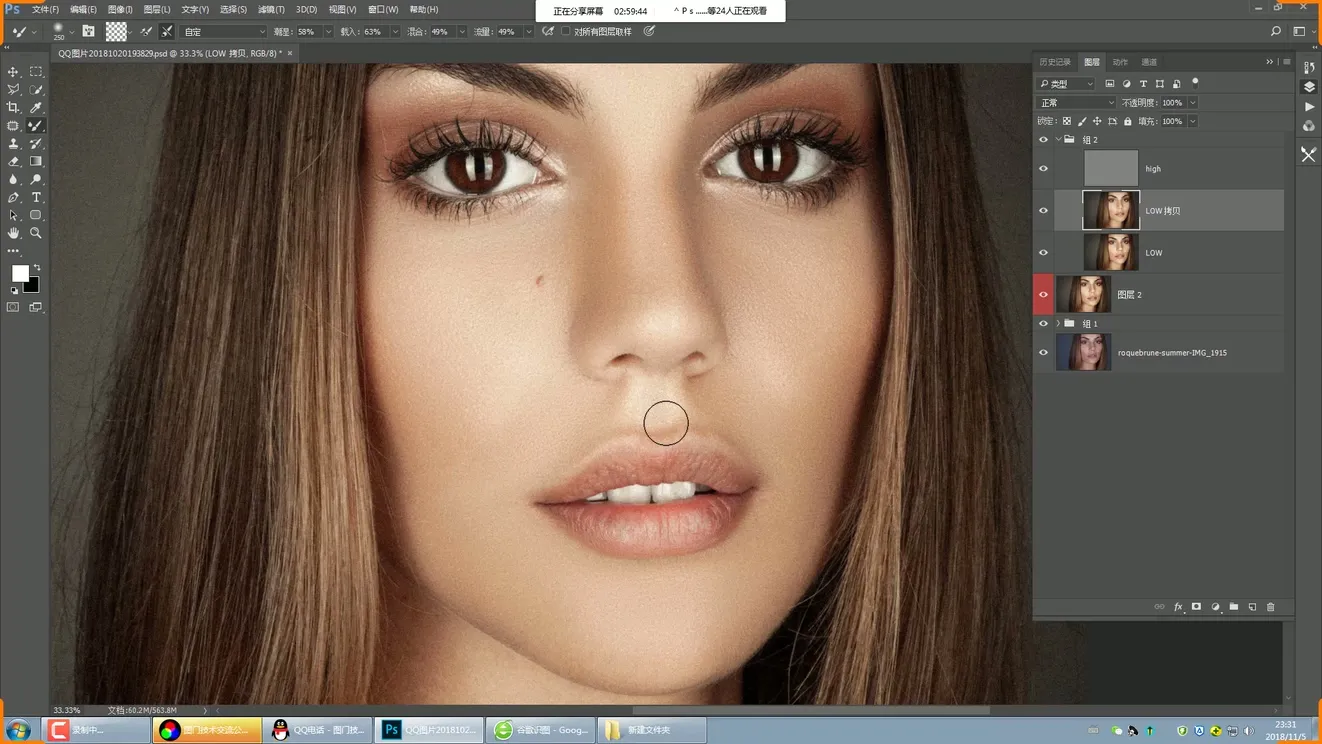The image size is (1322, 744).
Task: Create new adjustment layer icon
Action: [1215, 607]
